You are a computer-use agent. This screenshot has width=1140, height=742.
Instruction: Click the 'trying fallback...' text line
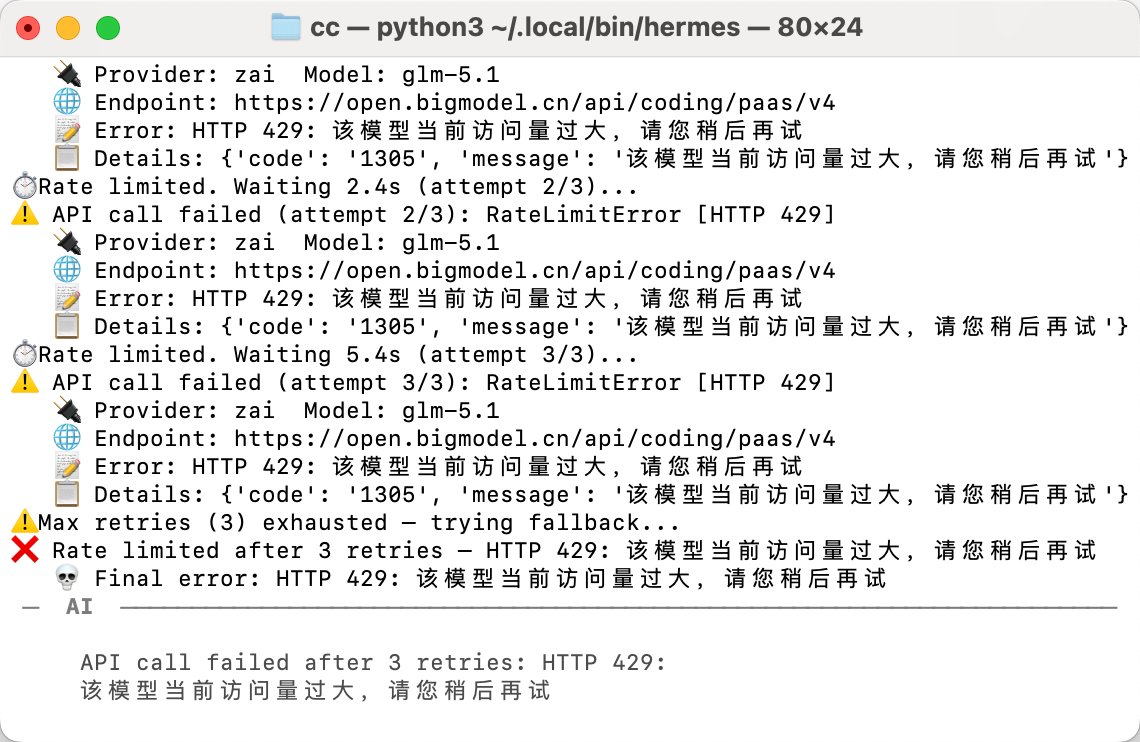pos(554,523)
